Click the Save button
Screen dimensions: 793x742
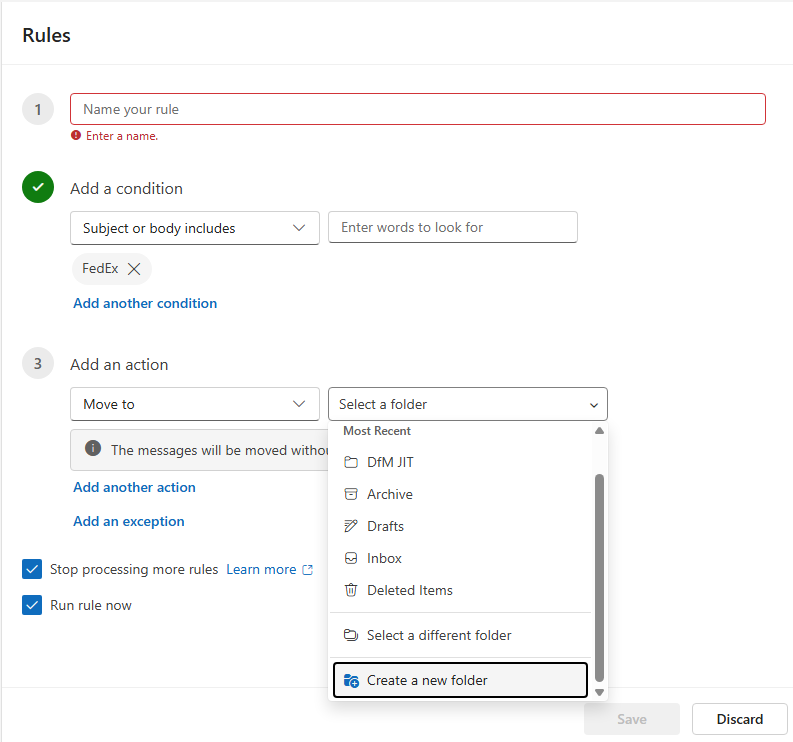632,719
